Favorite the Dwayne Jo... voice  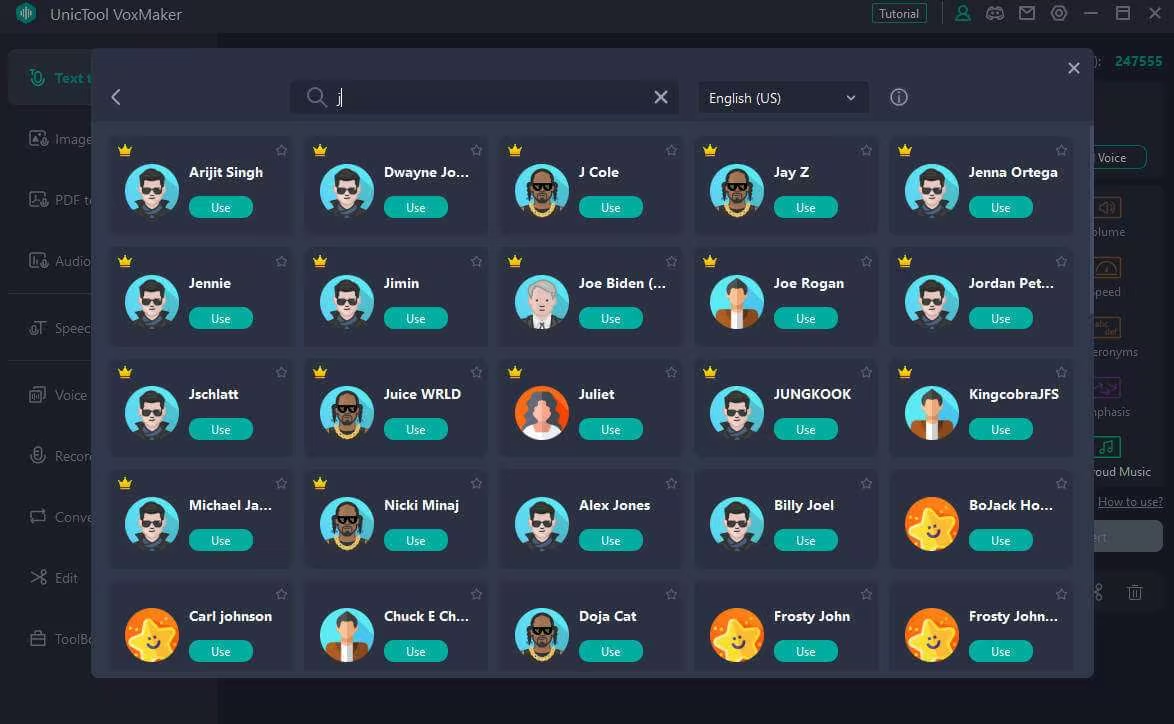coord(476,150)
